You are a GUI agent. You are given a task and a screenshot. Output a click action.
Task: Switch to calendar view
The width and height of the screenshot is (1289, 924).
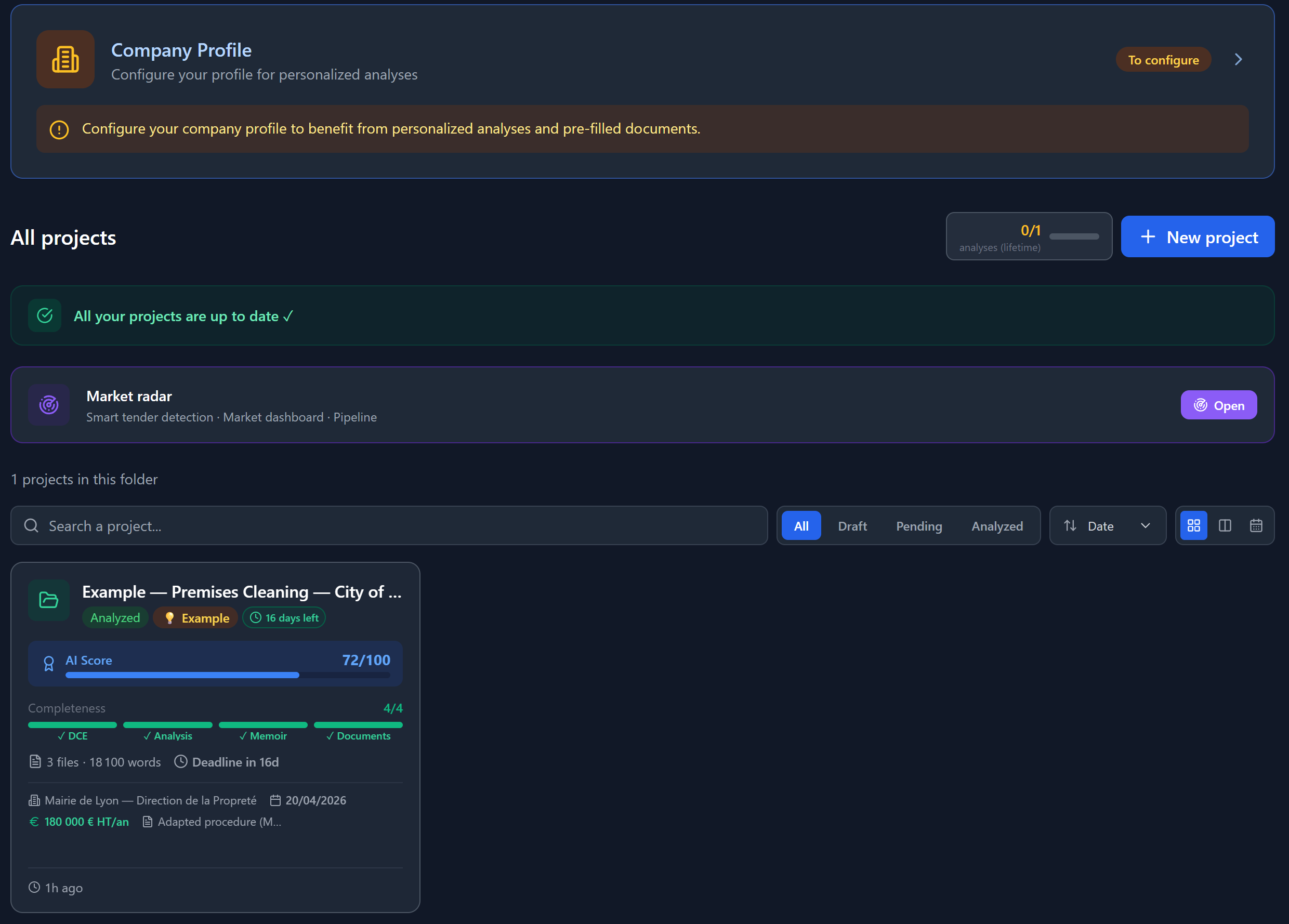point(1256,525)
